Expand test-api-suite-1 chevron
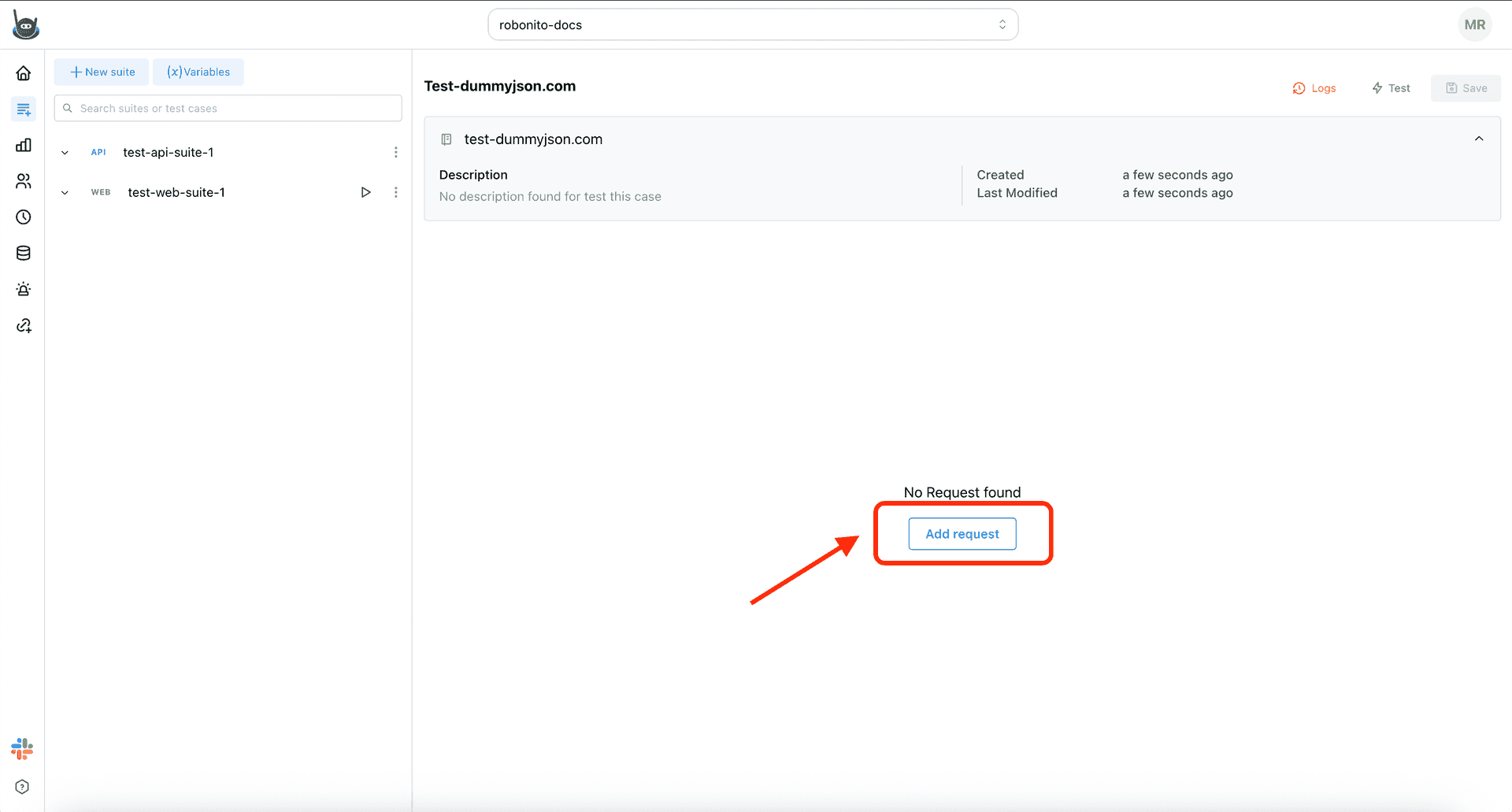This screenshot has height=812, width=1512. tap(65, 153)
